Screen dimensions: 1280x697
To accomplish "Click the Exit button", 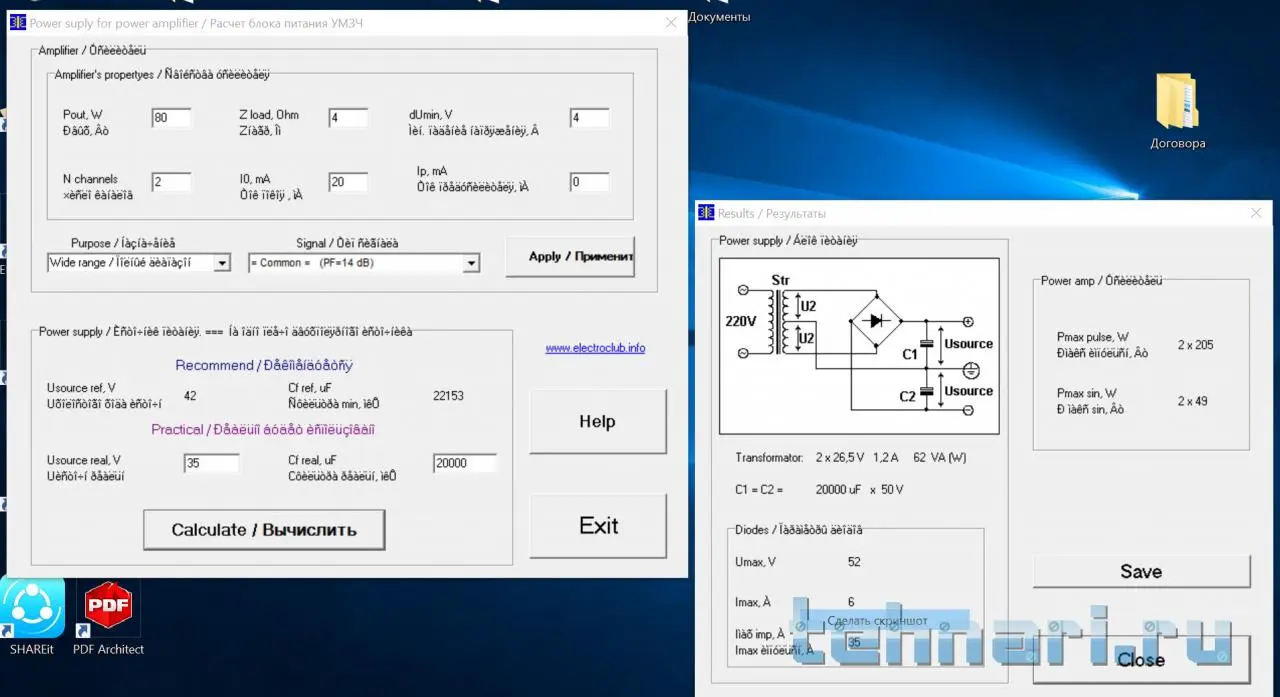I will click(597, 526).
